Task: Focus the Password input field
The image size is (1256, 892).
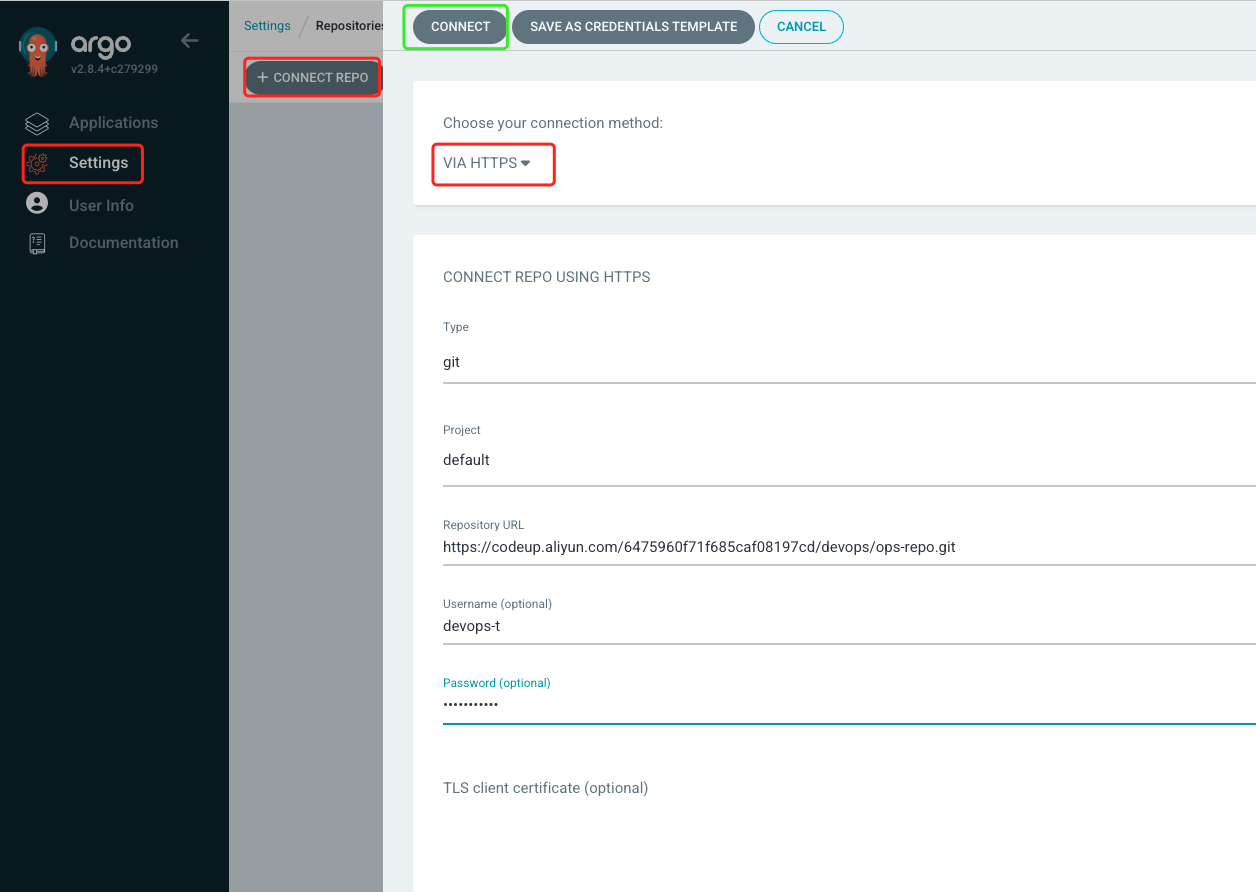Action: tap(849, 705)
